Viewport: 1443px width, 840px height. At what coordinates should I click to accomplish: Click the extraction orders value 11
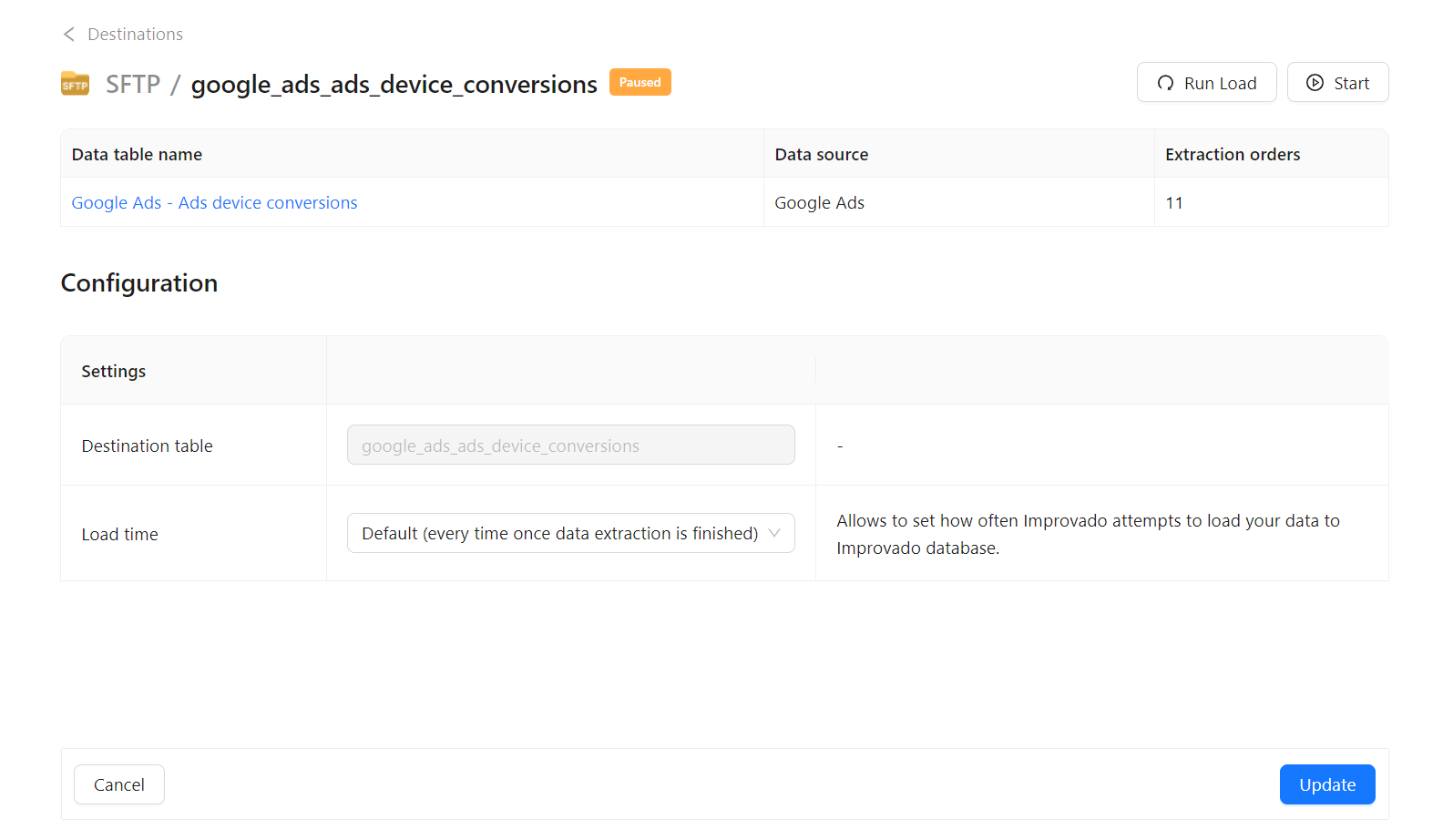coord(1174,203)
